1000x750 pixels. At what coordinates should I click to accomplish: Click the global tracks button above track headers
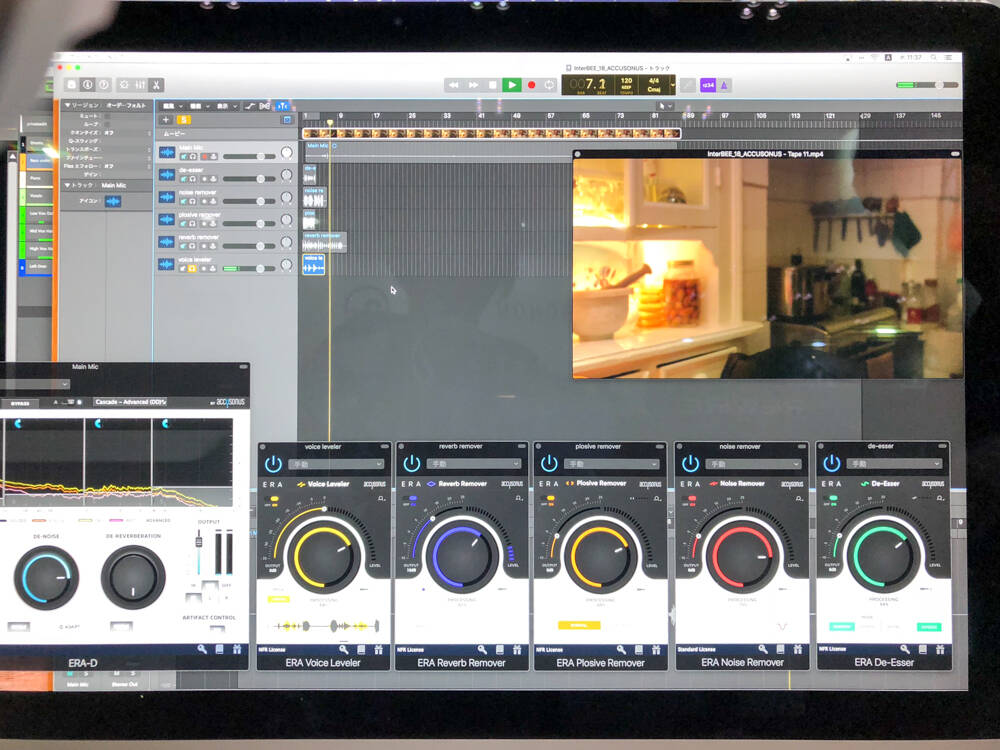(x=287, y=120)
